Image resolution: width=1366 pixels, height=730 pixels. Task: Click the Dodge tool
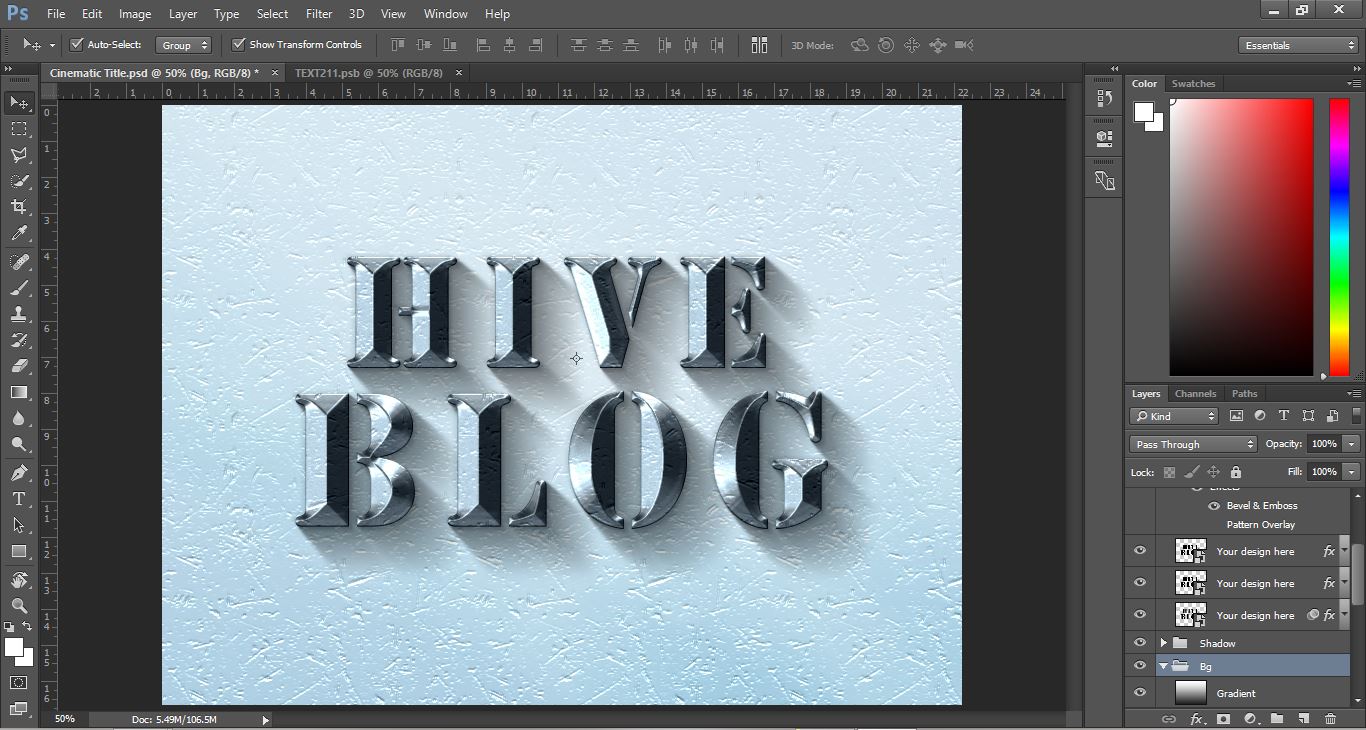pyautogui.click(x=19, y=444)
